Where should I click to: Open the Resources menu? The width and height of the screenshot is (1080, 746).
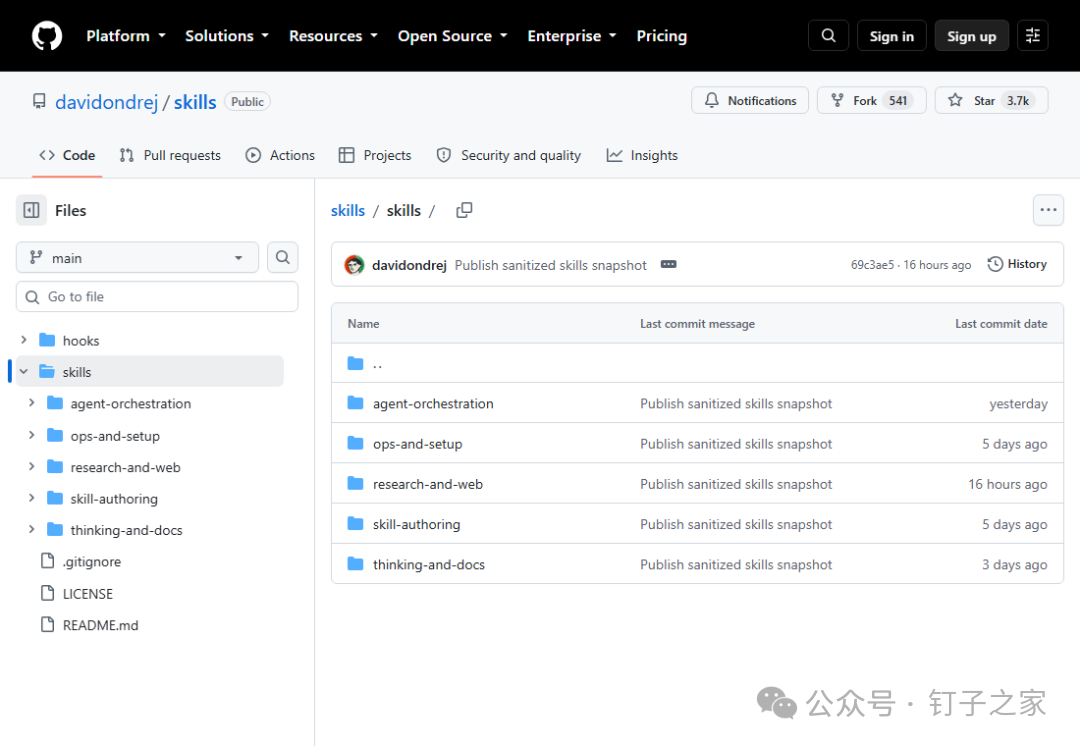tap(333, 36)
